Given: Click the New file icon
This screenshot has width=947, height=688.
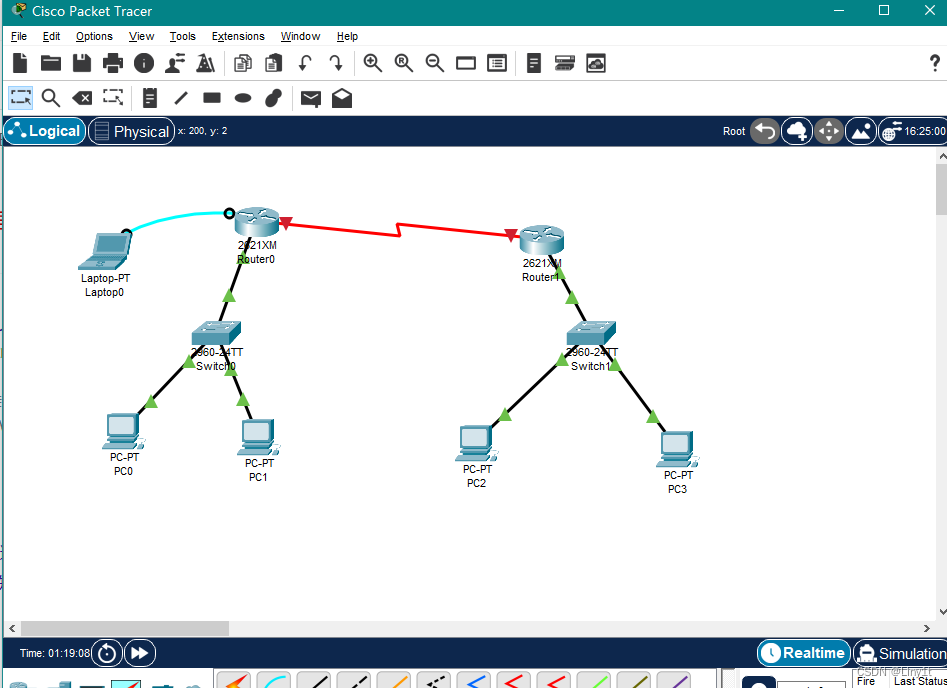Looking at the screenshot, I should (x=20, y=63).
